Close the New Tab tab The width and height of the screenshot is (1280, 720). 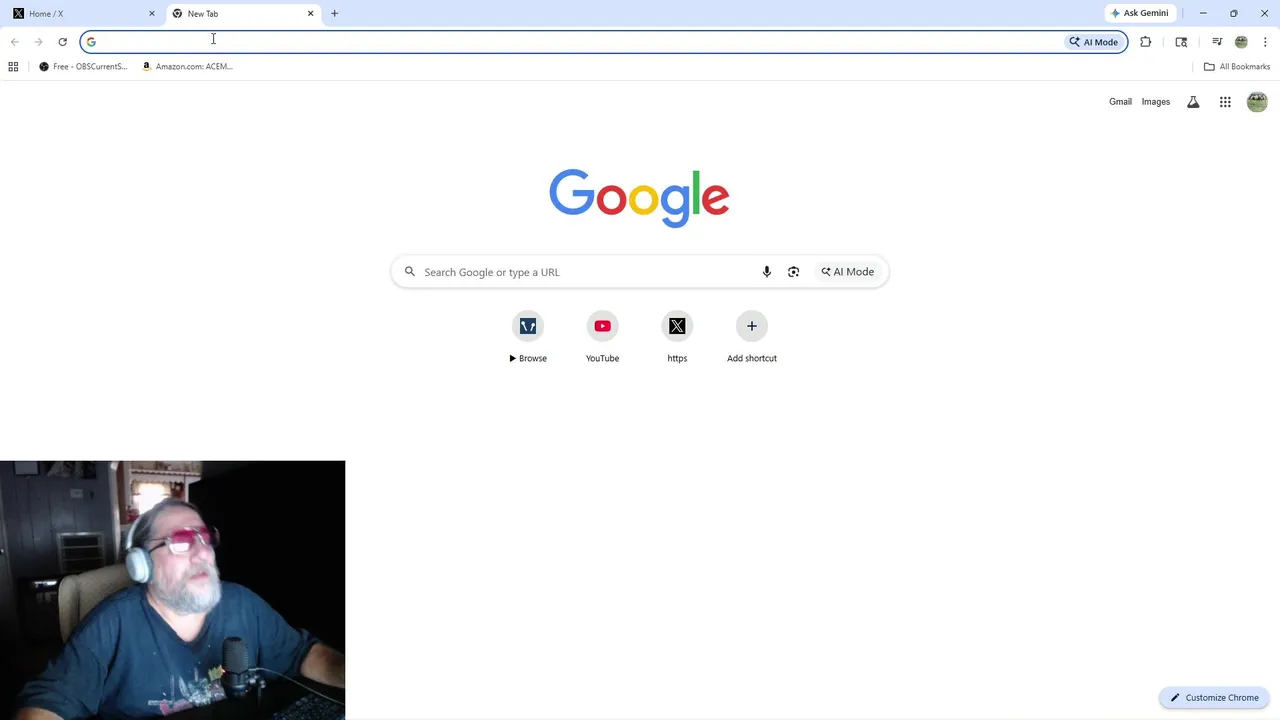click(x=310, y=13)
